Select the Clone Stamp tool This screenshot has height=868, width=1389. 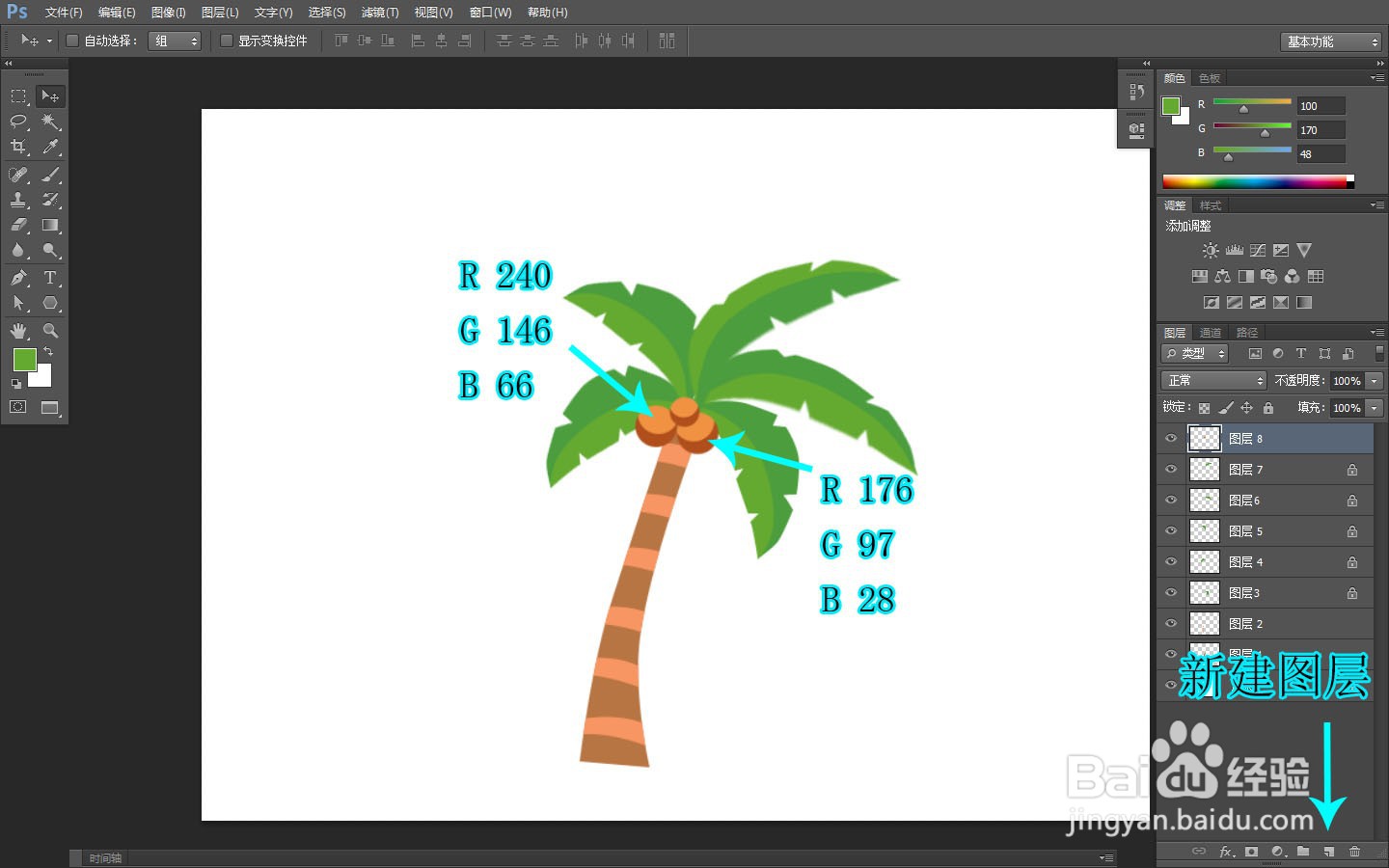18,200
